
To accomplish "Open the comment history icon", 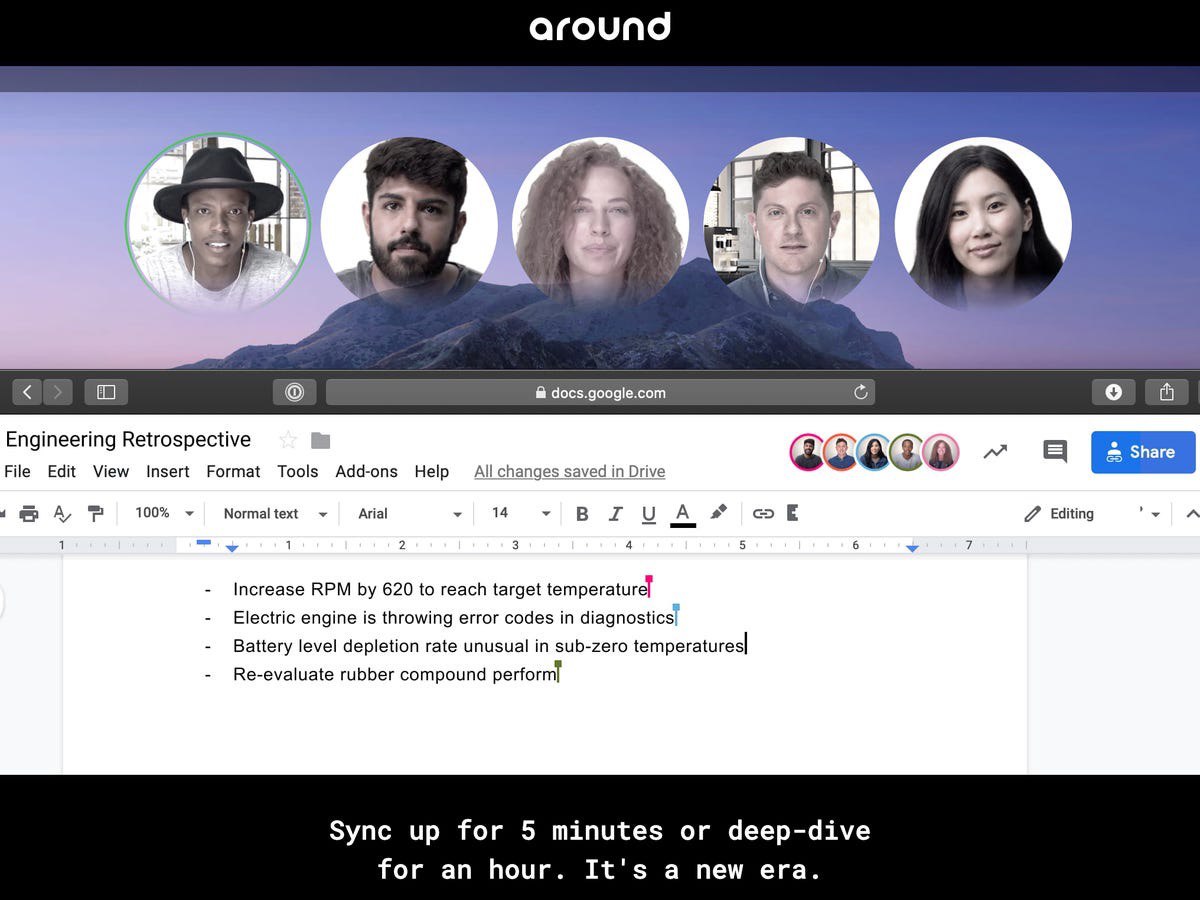I will [x=1055, y=452].
